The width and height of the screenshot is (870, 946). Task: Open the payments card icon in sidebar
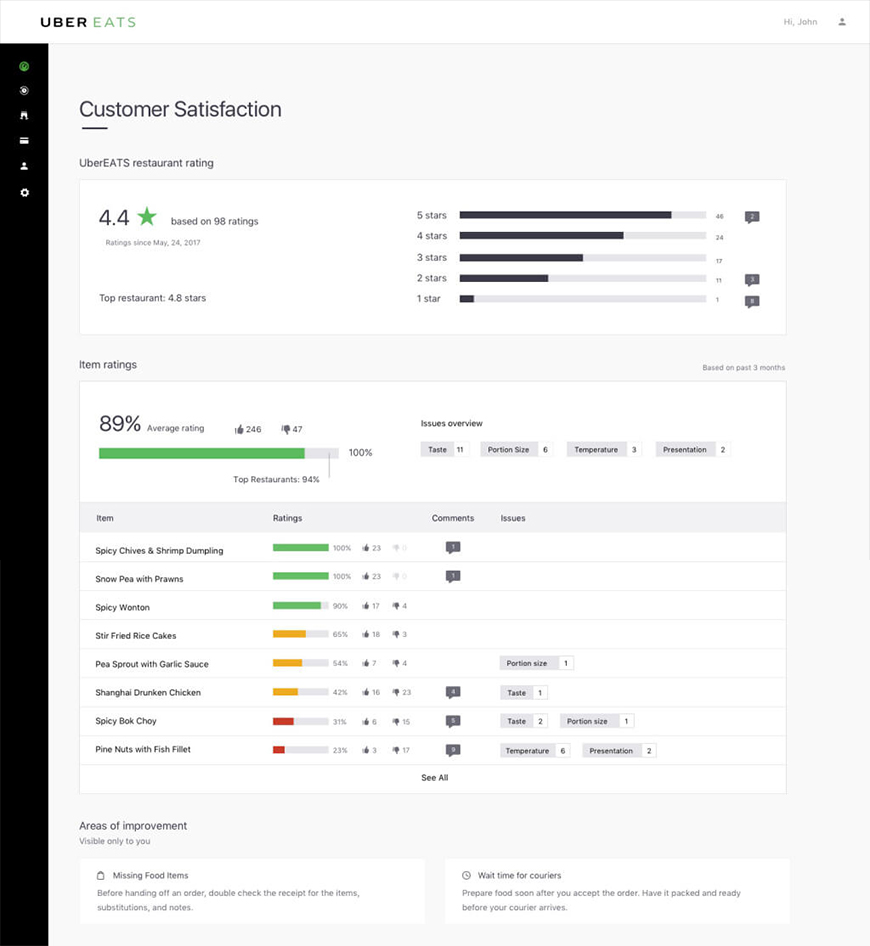coord(24,140)
